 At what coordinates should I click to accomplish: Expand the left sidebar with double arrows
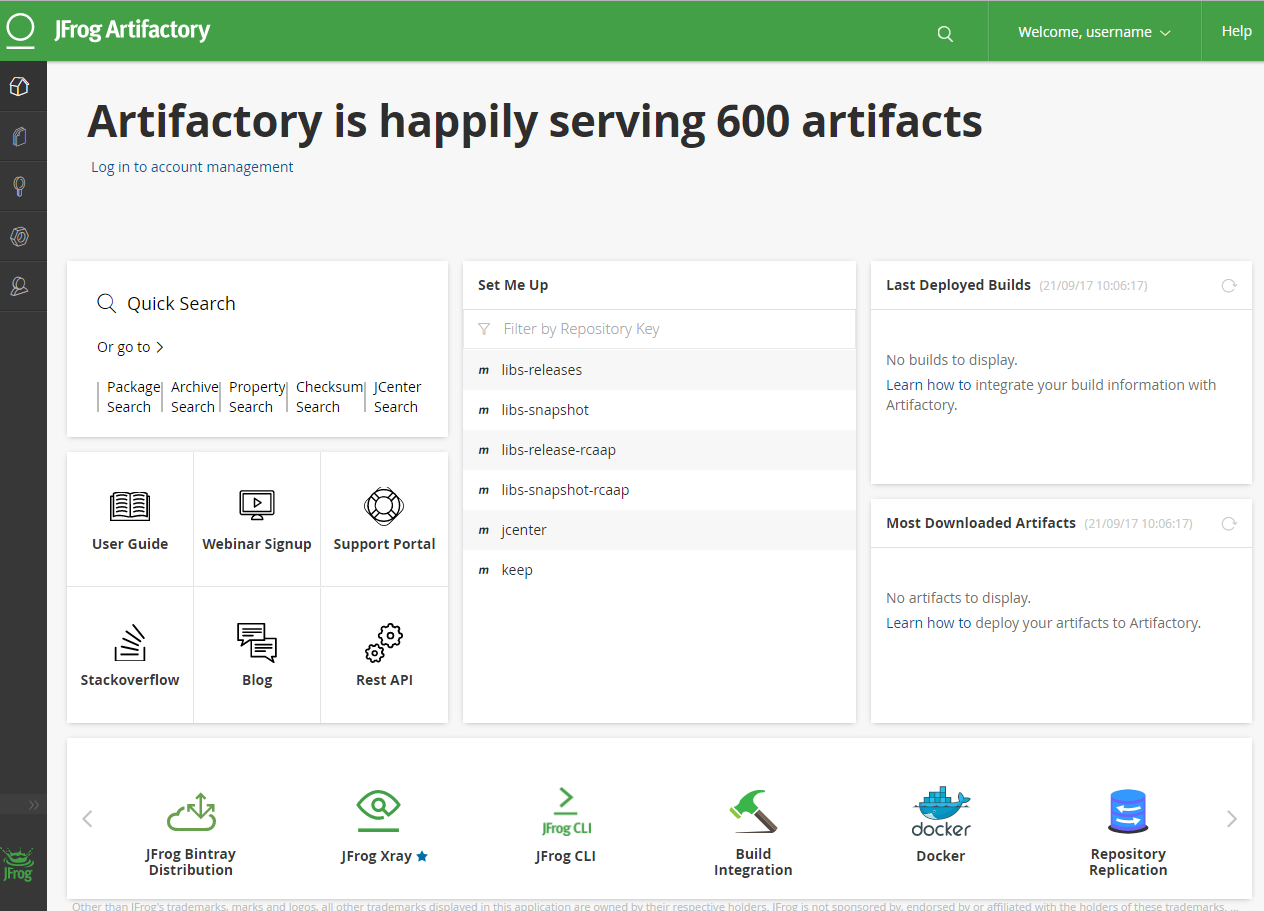click(33, 805)
